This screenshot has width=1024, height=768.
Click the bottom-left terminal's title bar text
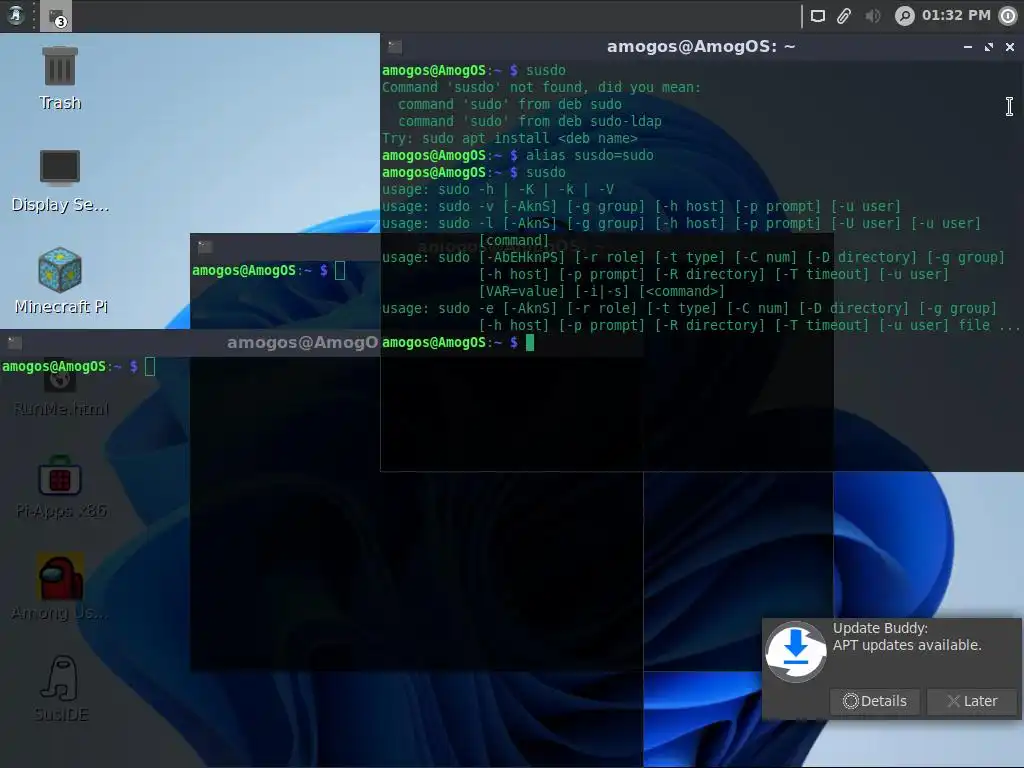point(302,342)
